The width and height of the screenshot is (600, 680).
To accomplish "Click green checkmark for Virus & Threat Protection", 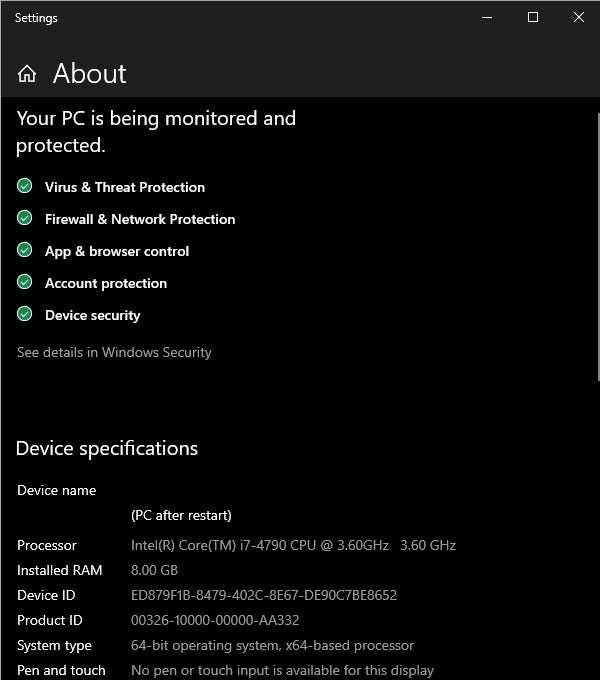I will 25,186.
